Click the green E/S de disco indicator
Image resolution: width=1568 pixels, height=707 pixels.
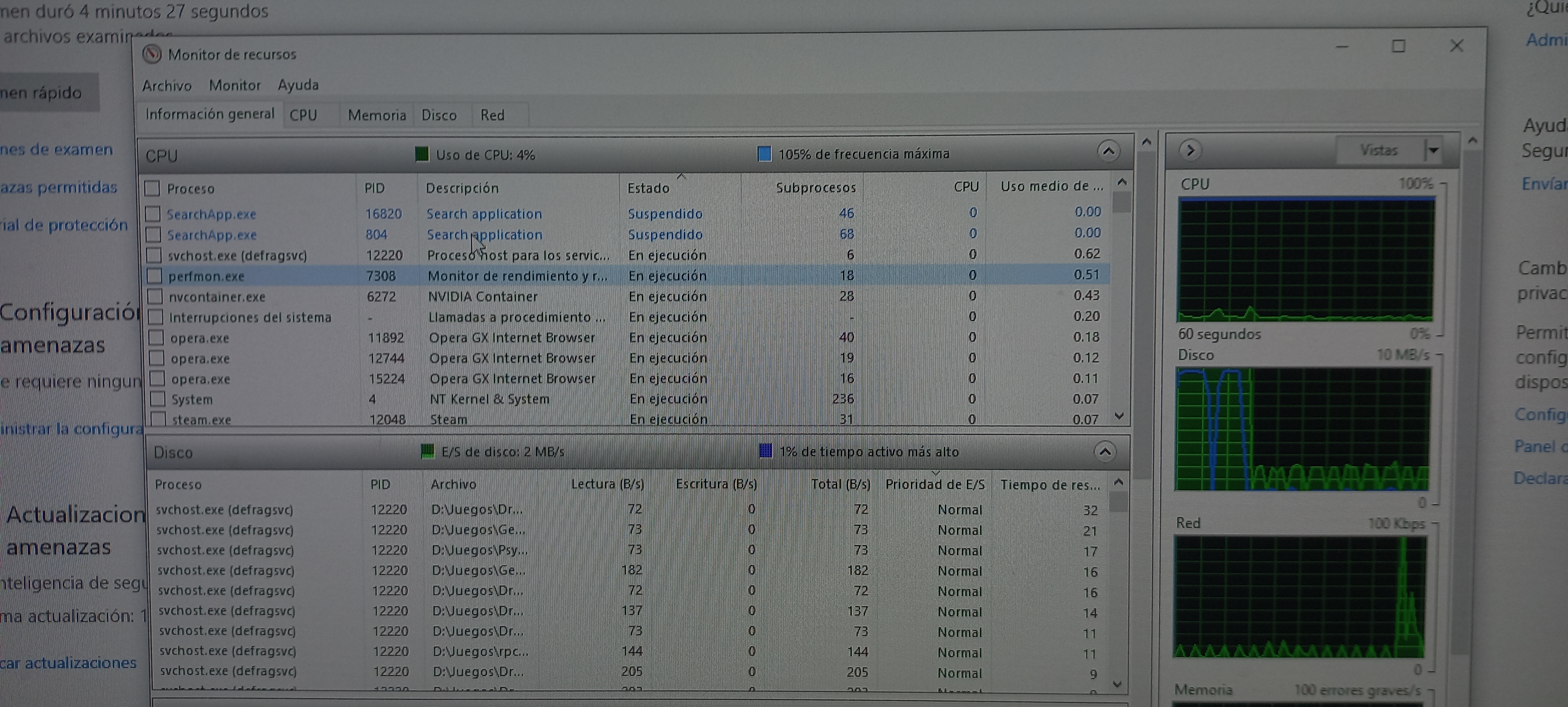click(x=427, y=451)
